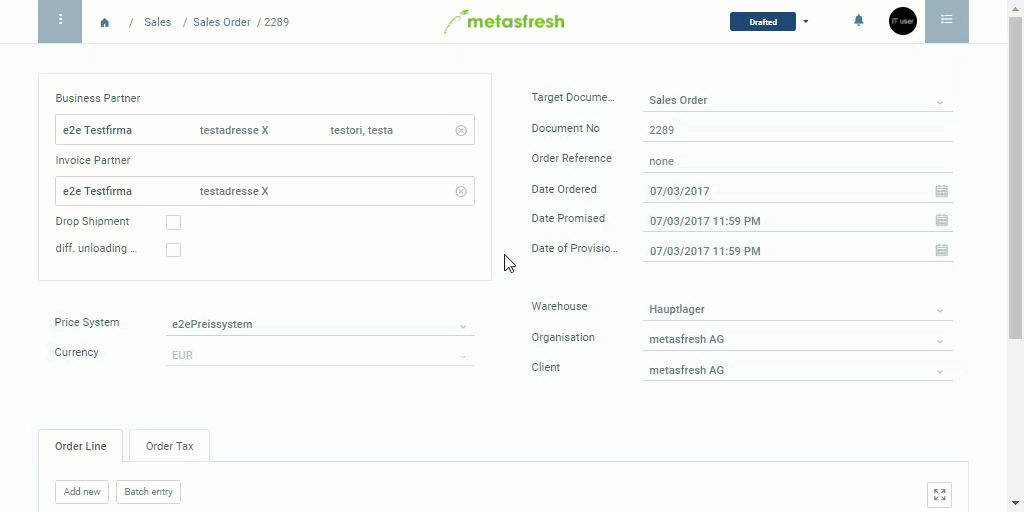Click the Batch entry button
Viewport: 1024px width, 512px height.
click(148, 492)
